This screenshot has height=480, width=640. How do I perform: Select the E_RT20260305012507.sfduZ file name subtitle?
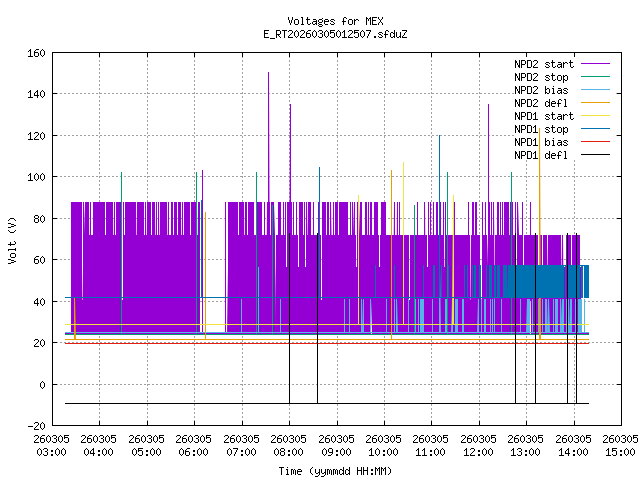click(335, 34)
